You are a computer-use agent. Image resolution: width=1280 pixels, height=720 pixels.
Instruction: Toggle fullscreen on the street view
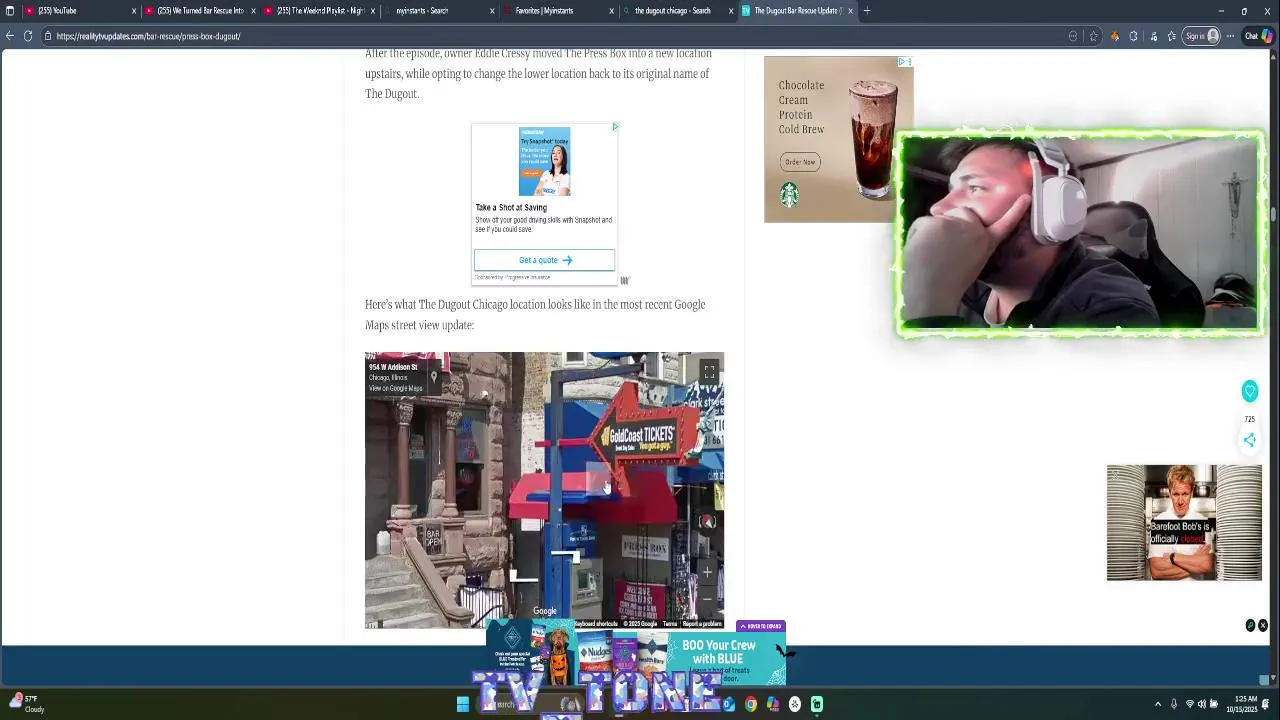click(x=709, y=371)
